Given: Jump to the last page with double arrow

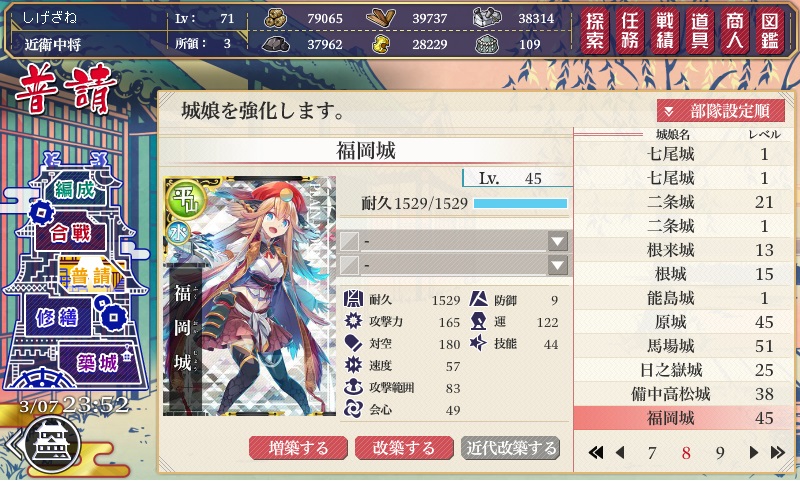Looking at the screenshot, I should [x=778, y=452].
